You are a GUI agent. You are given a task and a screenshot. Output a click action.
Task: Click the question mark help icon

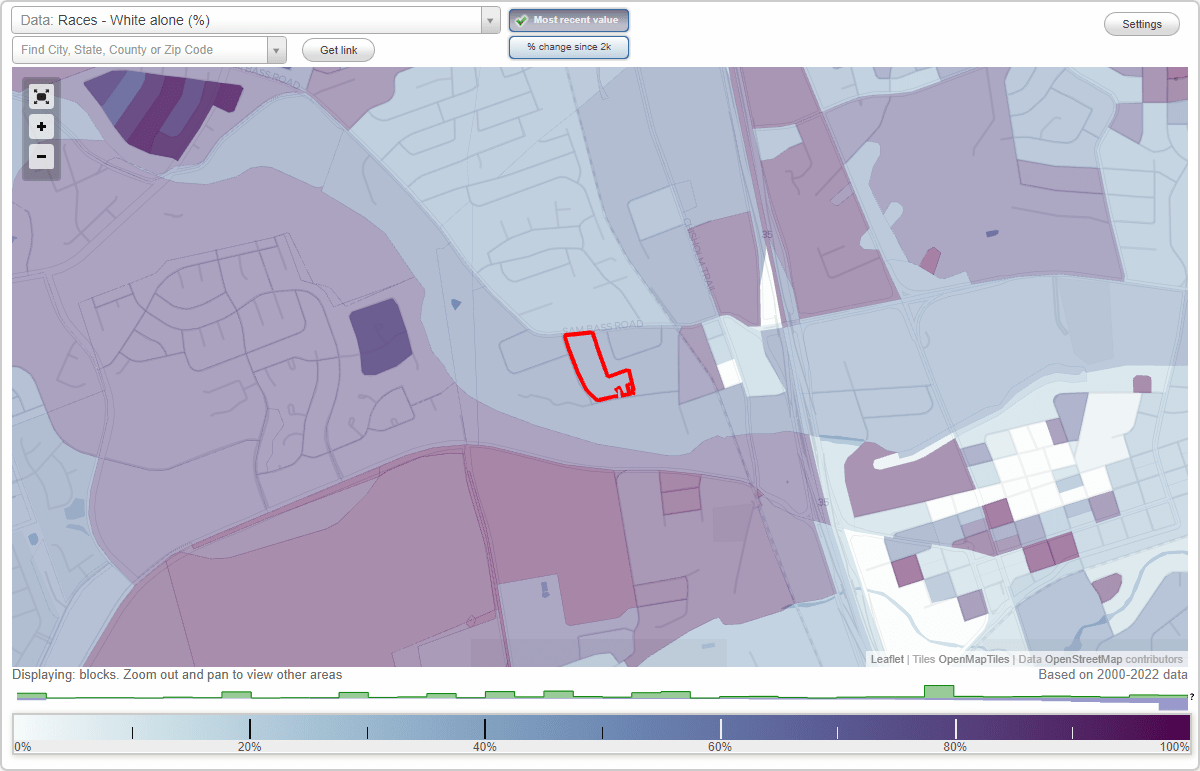click(1191, 696)
